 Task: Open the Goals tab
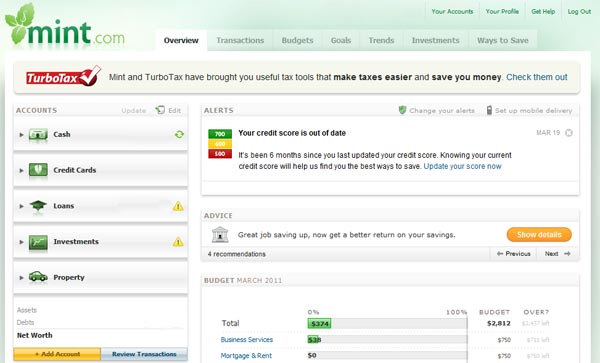pos(341,40)
